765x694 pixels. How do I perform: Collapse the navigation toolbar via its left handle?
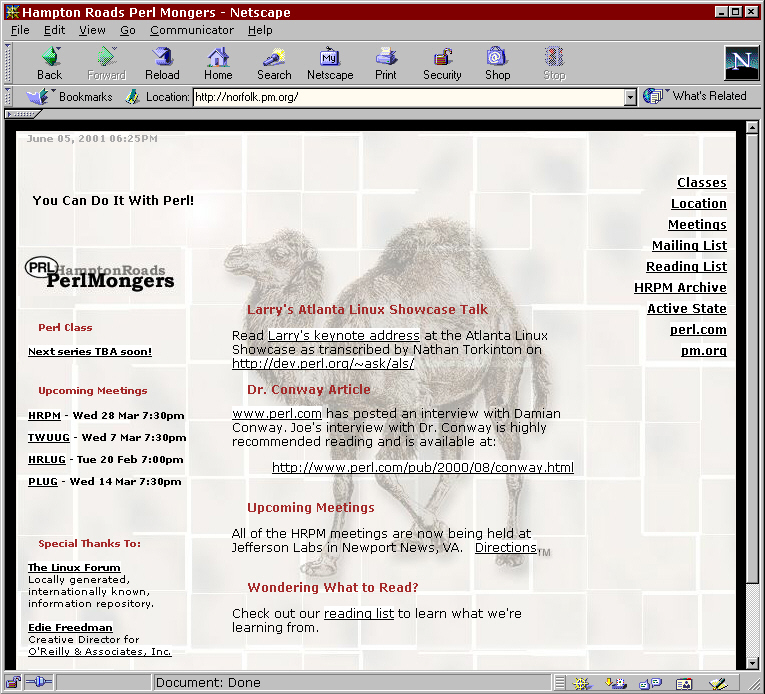coord(8,63)
